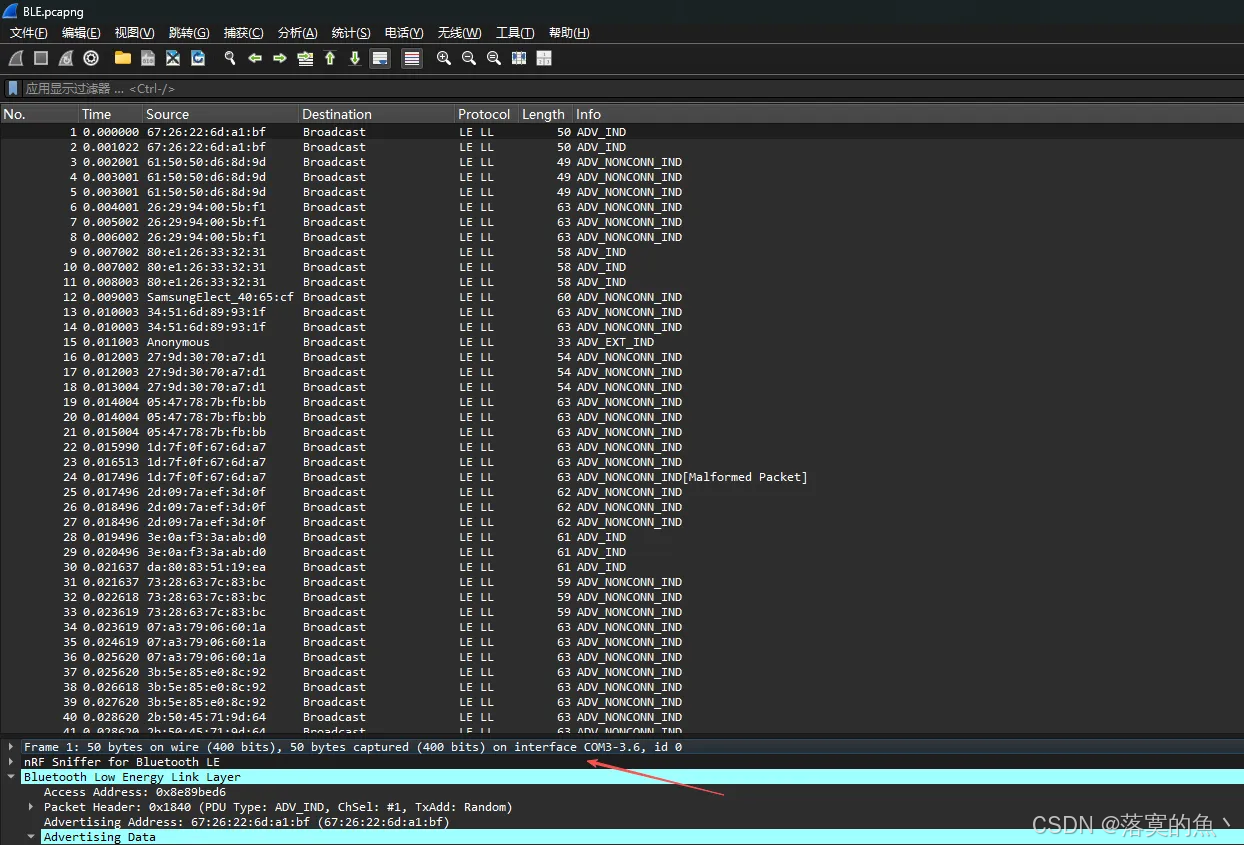Click the zoom in magnifier icon
Screen dimensions: 1244x845
coord(444,58)
